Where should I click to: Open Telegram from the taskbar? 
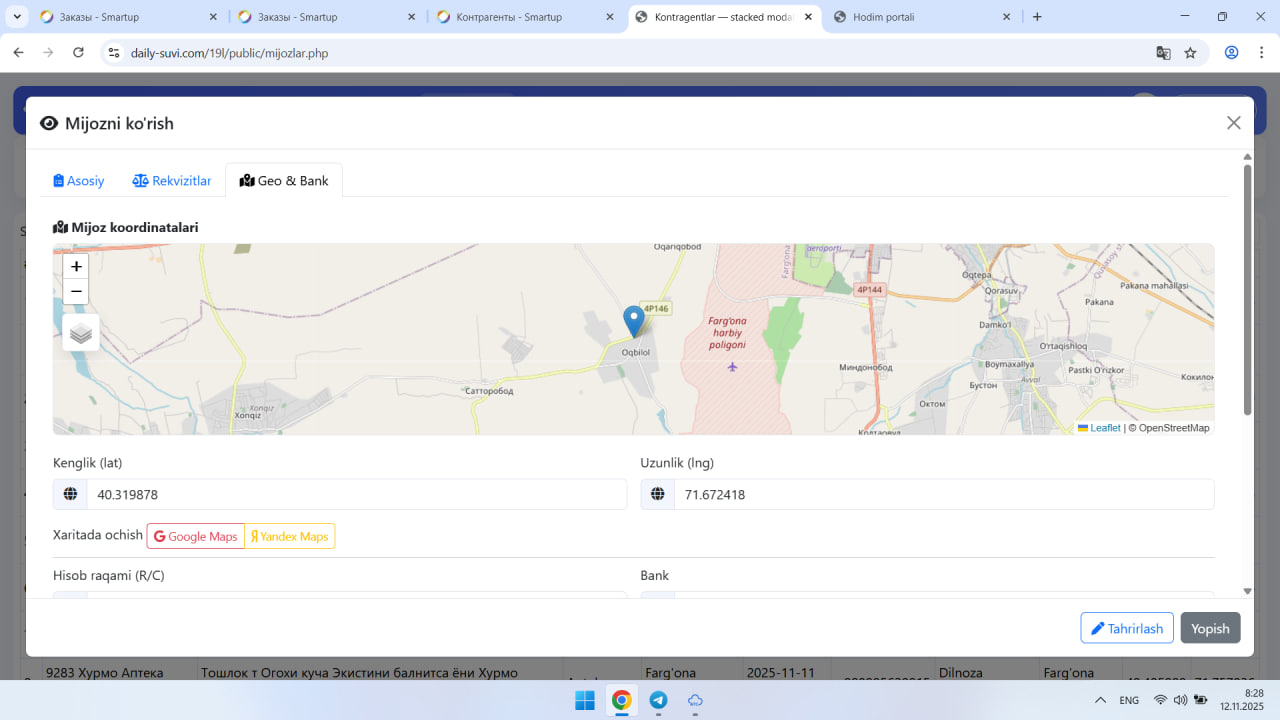[x=658, y=700]
